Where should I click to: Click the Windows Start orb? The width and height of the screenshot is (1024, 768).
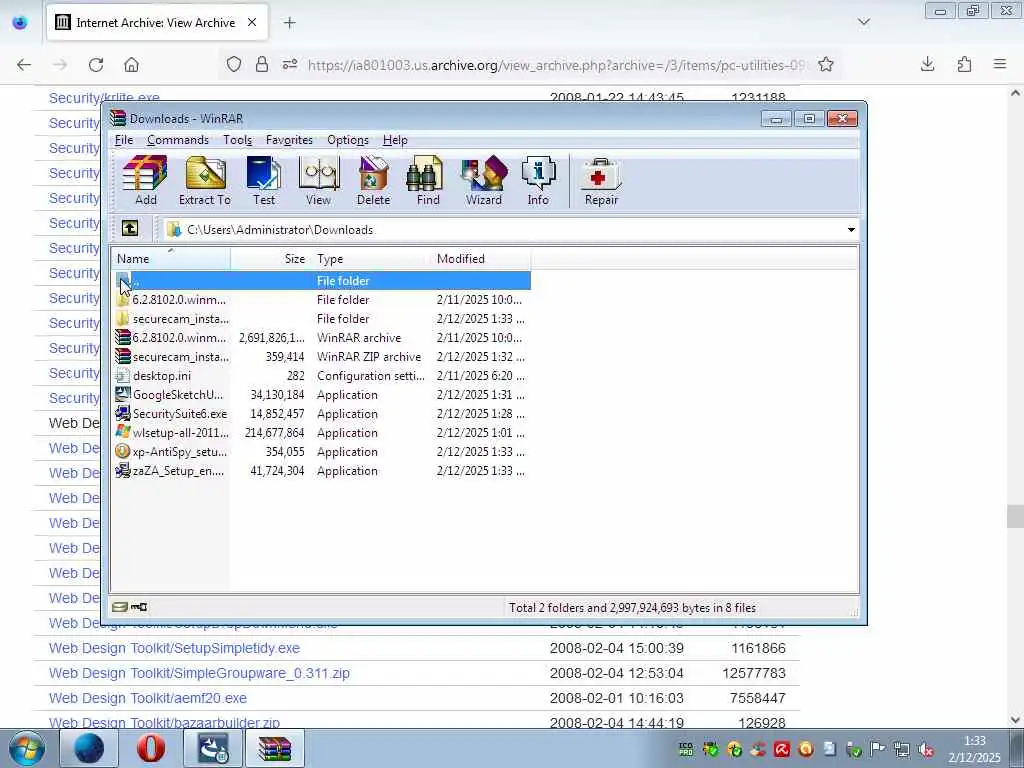[x=27, y=748]
